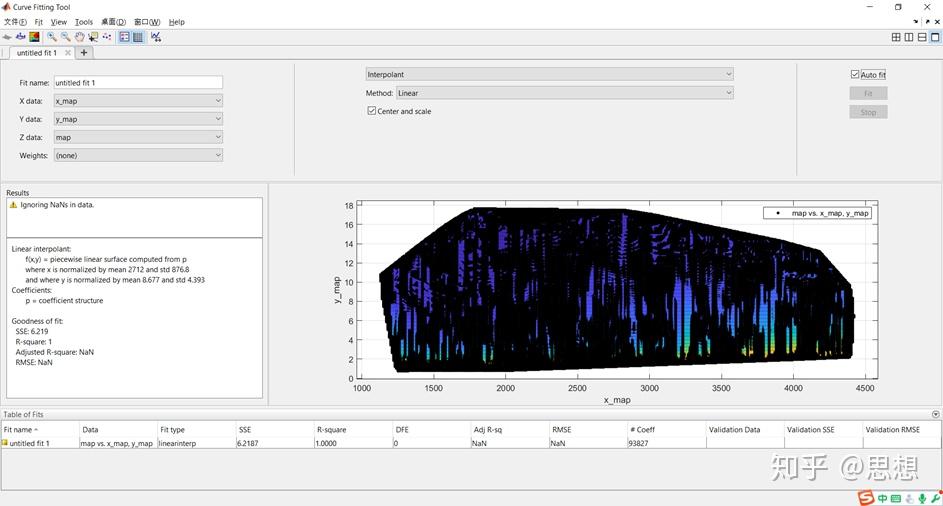Screen dimensions: 943x506
Task: Expand the Interpolant fit type dropdown
Action: pyautogui.click(x=548, y=74)
